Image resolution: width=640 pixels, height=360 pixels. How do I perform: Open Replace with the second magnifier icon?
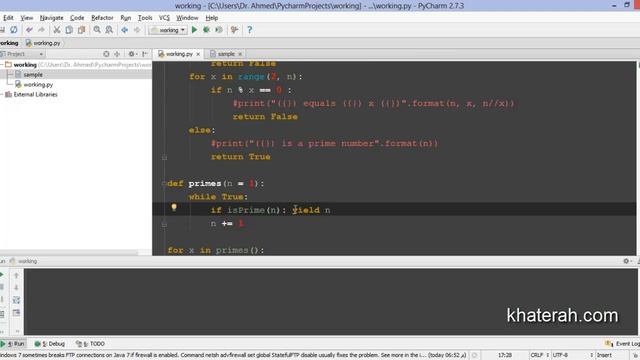(109, 30)
